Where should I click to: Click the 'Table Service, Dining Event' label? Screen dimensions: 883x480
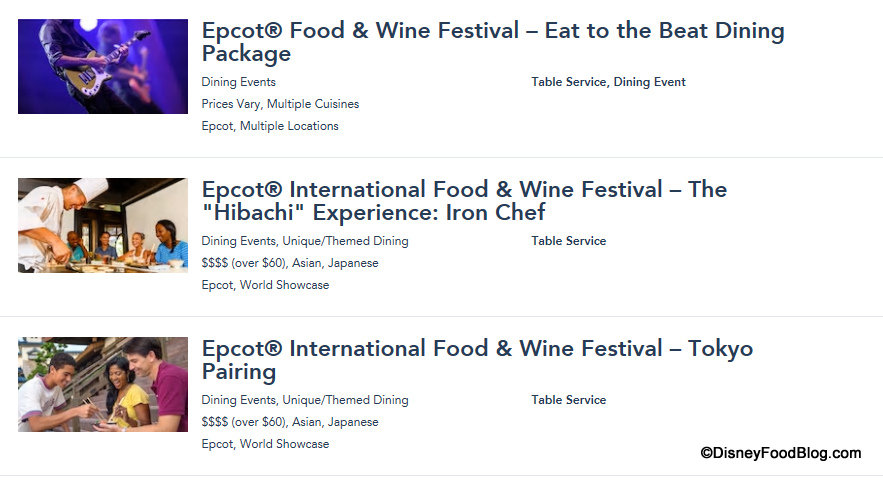(x=608, y=82)
